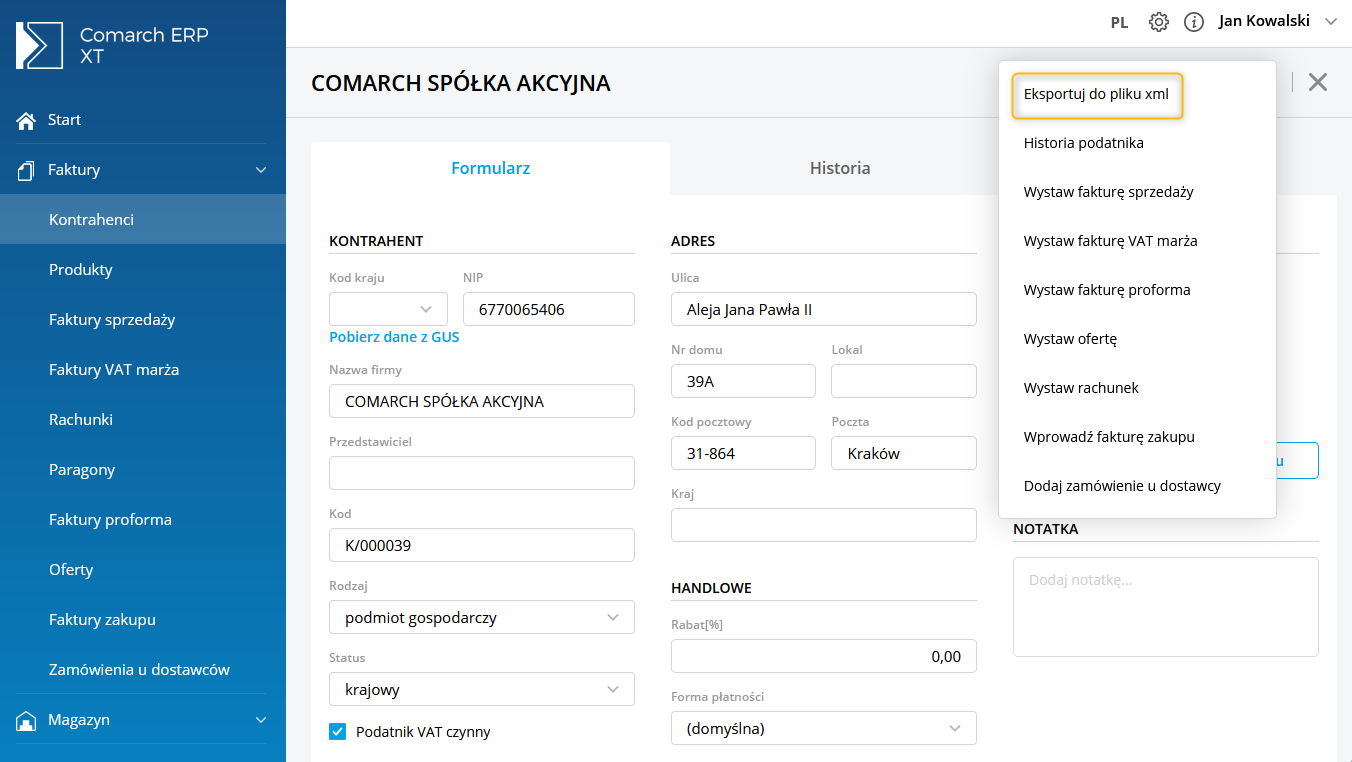The image size is (1352, 762).
Task: Click the Ulica field
Action: (x=824, y=309)
